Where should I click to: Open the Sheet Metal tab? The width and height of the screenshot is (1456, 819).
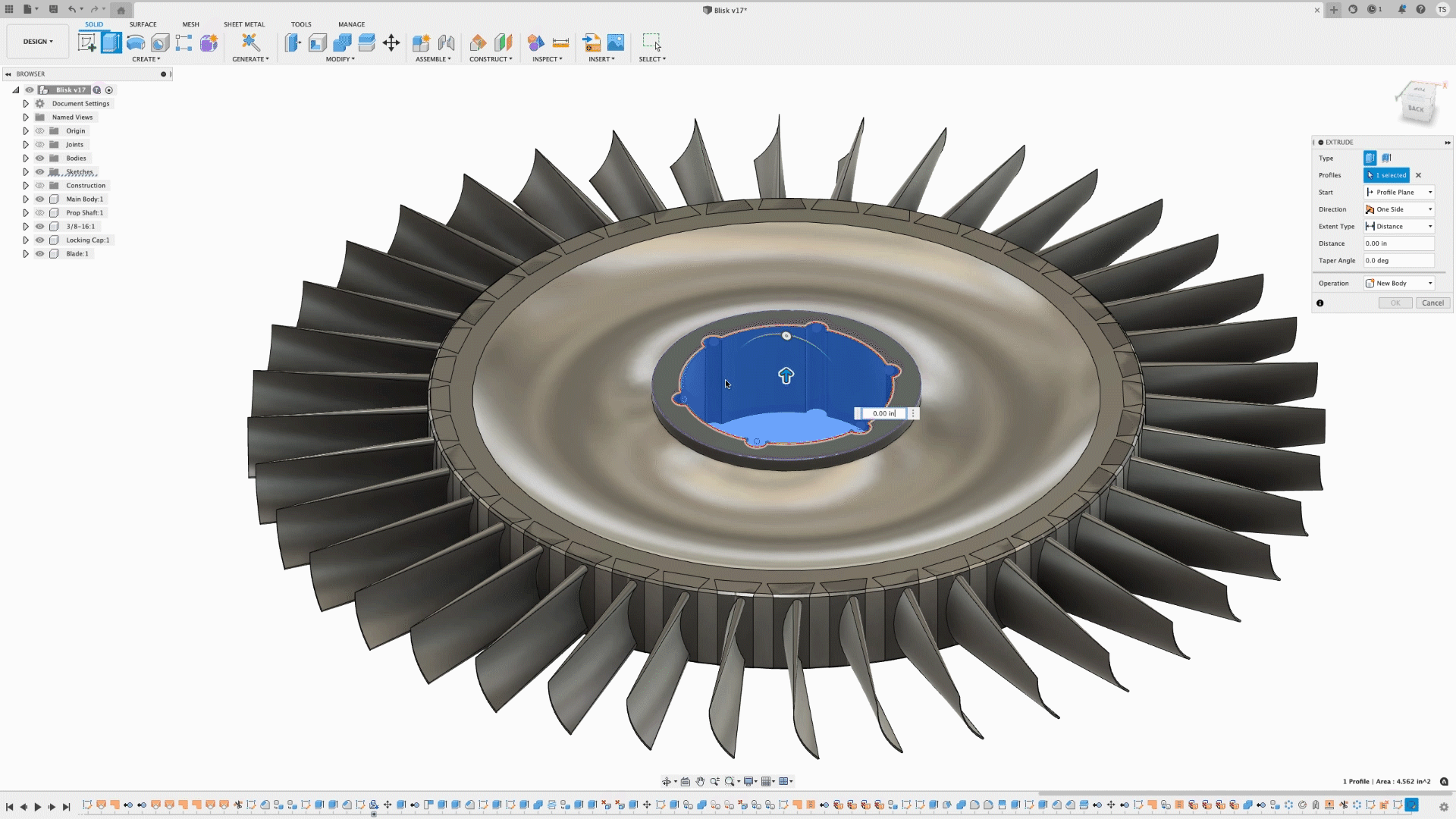pos(244,24)
